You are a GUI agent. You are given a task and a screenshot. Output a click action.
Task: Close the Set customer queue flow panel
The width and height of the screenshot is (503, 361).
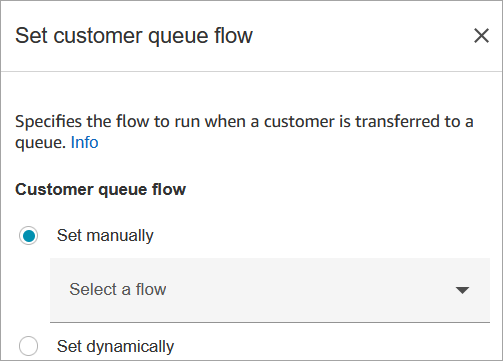(x=481, y=36)
